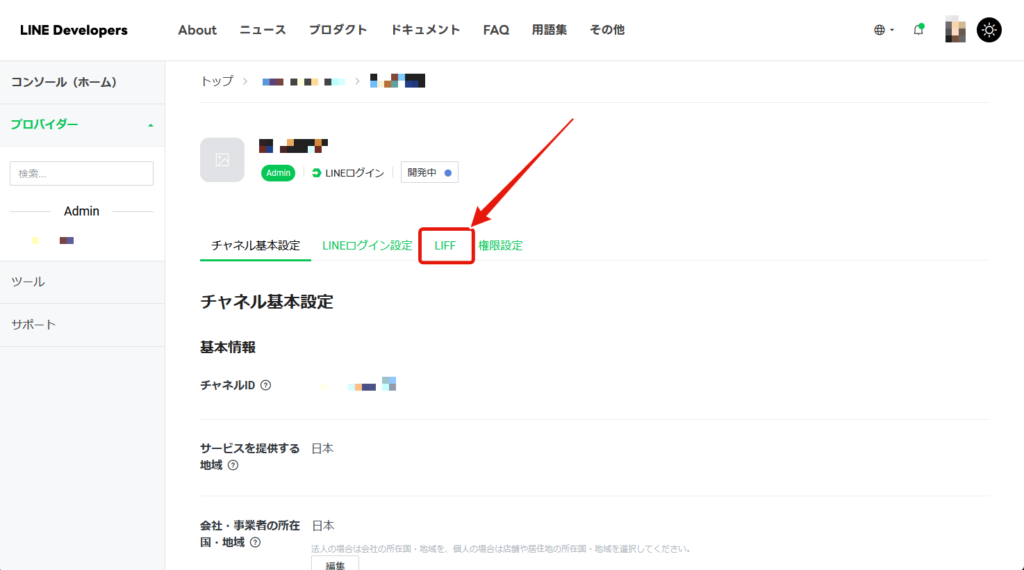This screenshot has width=1024, height=570.
Task: Click the 日本 value for 会社・事業者の所在国
Action: (x=323, y=526)
